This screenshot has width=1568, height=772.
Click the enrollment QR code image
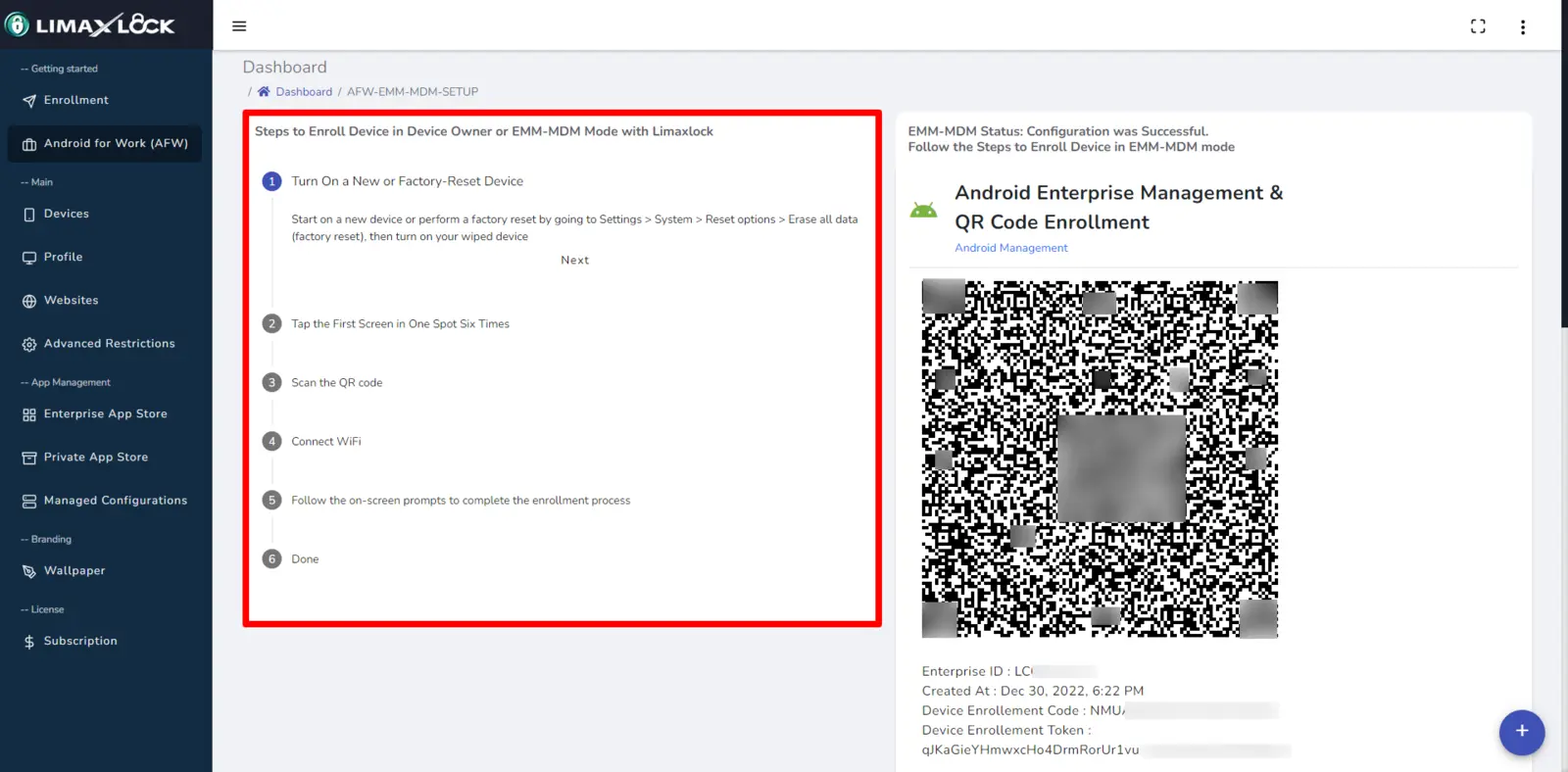point(1100,459)
